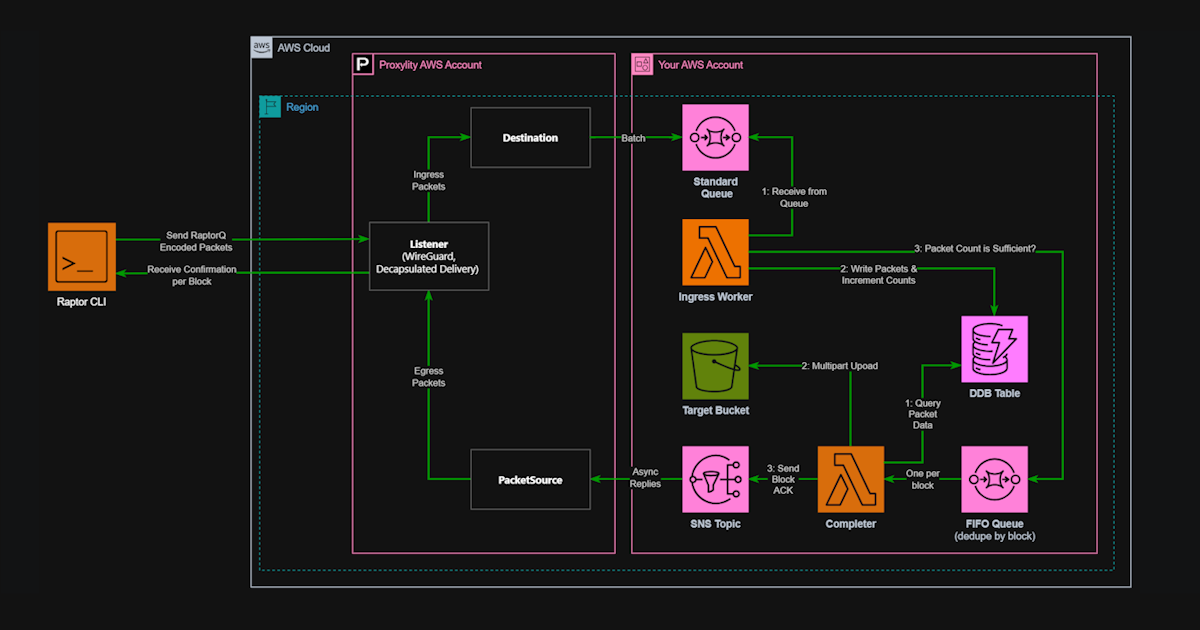Select the Listener WireGuard box
1200x630 pixels.
[x=429, y=256]
